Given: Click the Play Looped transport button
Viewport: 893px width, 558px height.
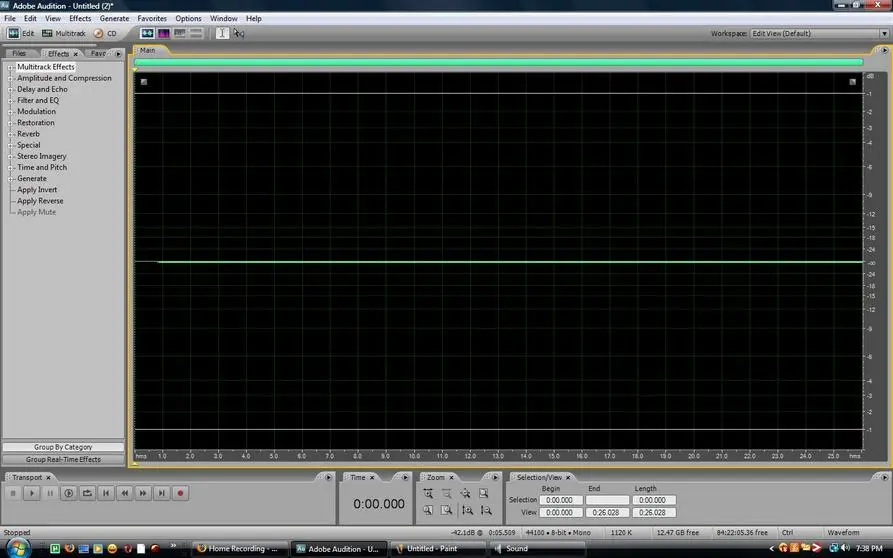Looking at the screenshot, I should pyautogui.click(x=87, y=493).
